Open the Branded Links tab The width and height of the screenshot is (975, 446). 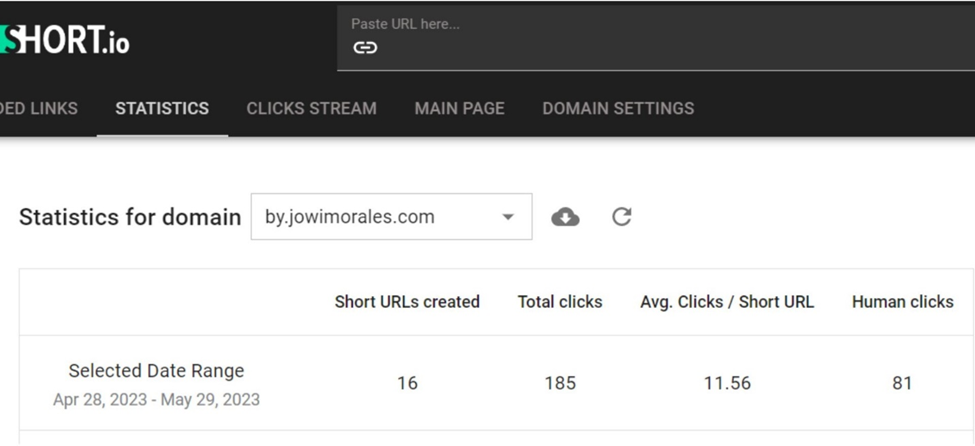pyautogui.click(x=39, y=108)
